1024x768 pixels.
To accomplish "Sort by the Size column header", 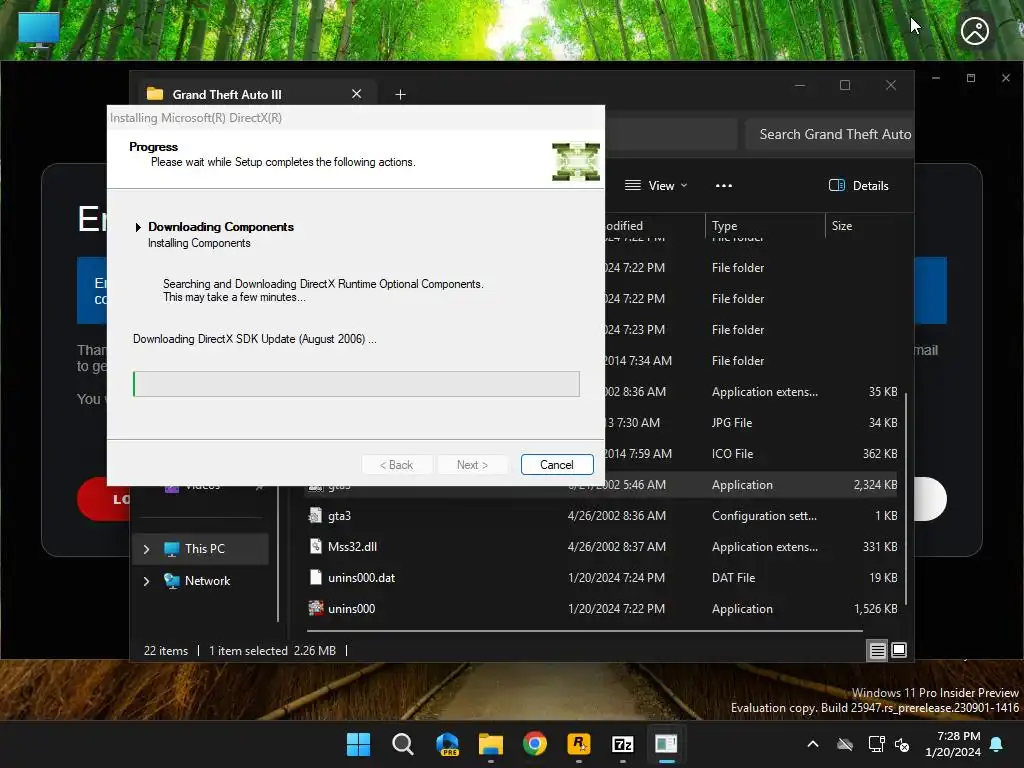I will [x=865, y=225].
